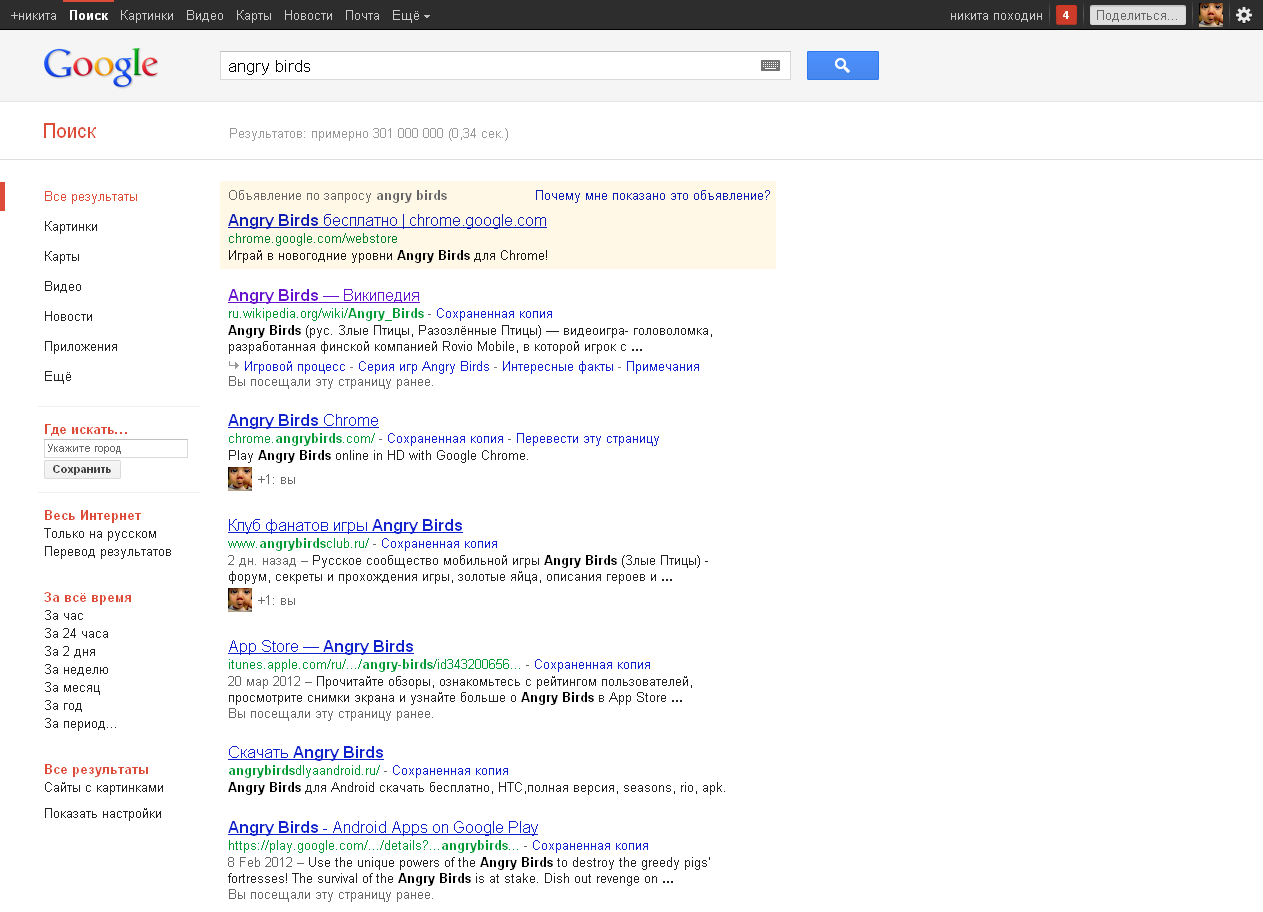
Task: Open Сохраненная копия of Wikipedia result
Action: [494, 314]
